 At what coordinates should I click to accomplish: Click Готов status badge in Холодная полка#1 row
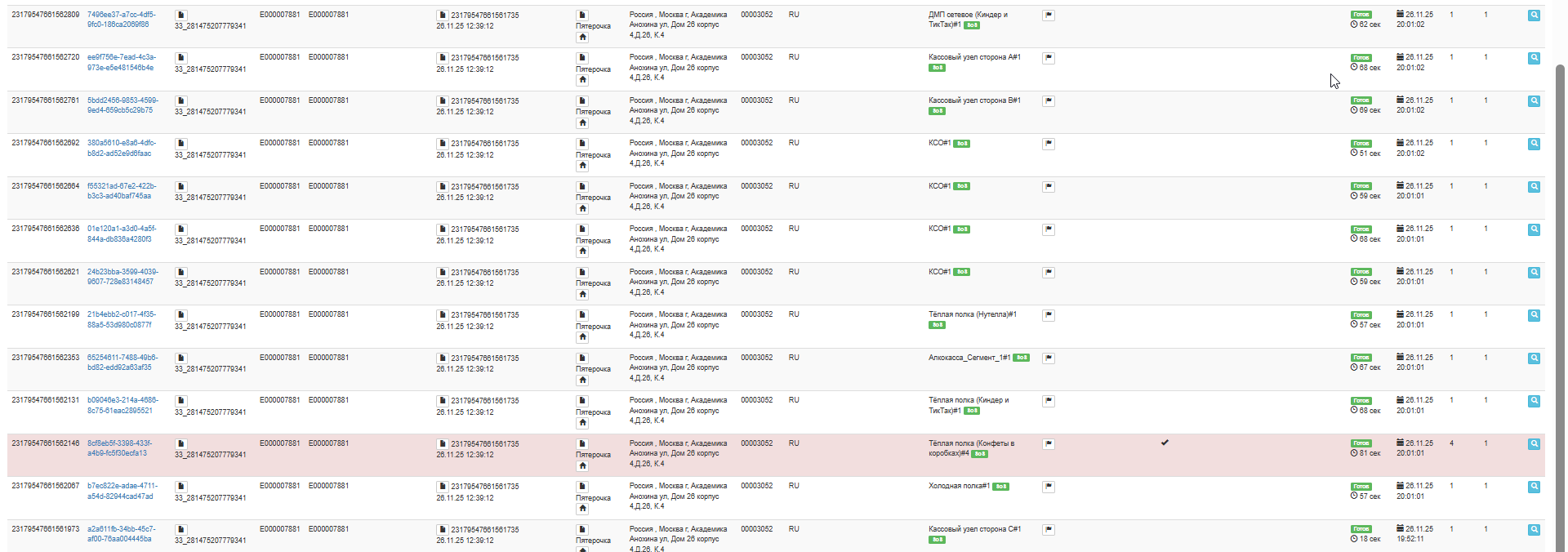tap(1361, 487)
